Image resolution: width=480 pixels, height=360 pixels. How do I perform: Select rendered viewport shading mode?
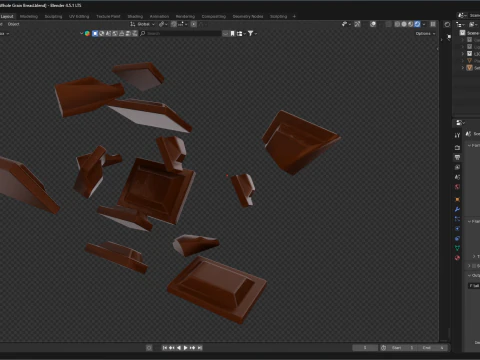tap(417, 24)
